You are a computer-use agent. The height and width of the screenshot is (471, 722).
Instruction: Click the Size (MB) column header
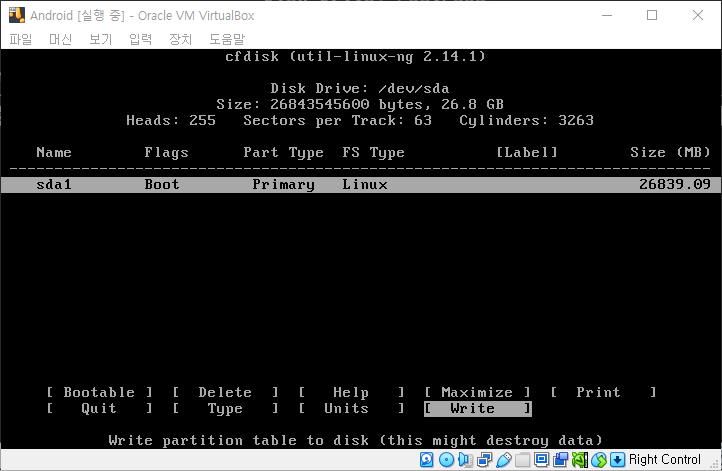pos(670,152)
